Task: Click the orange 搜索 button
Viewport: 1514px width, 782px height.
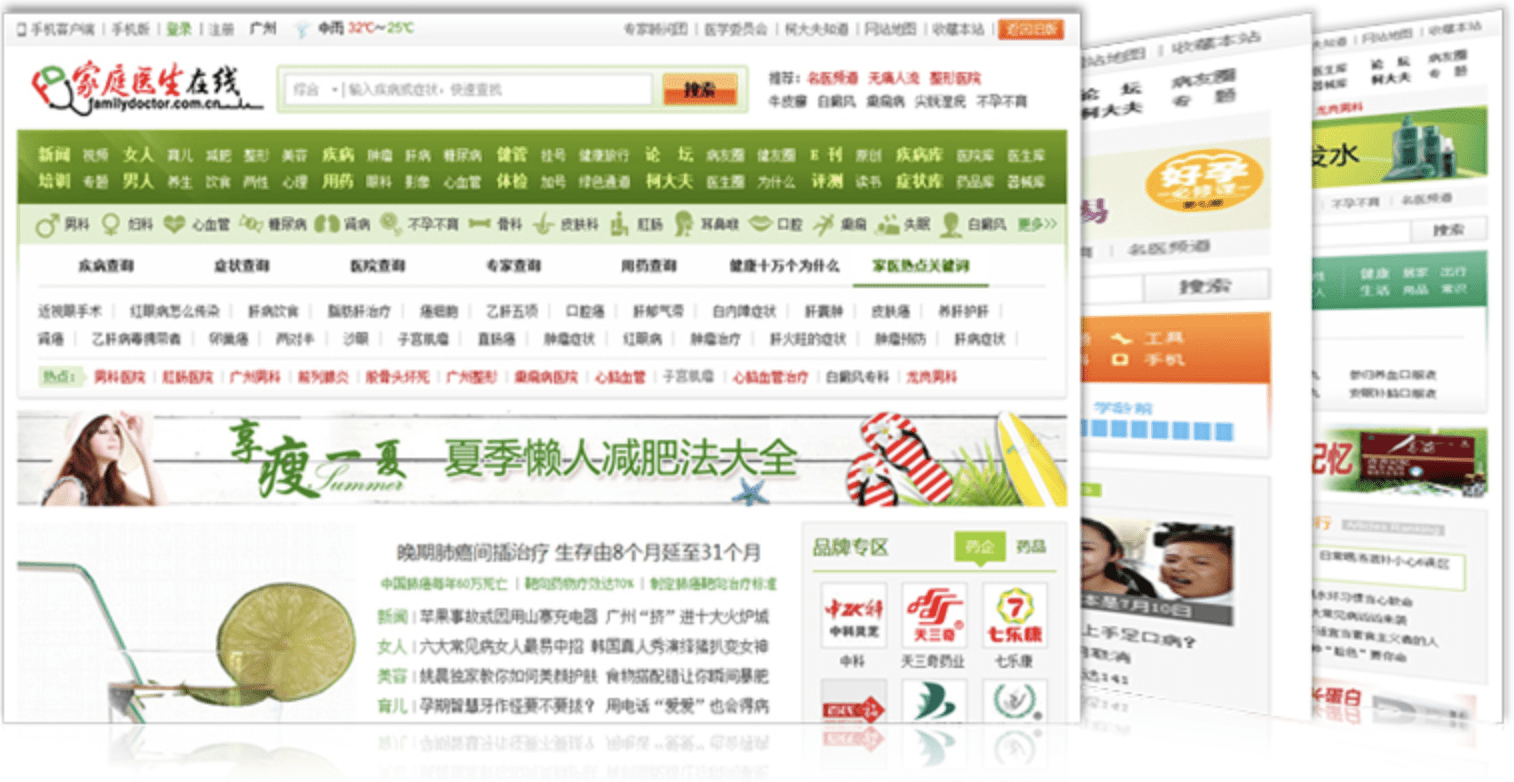Action: tap(700, 90)
